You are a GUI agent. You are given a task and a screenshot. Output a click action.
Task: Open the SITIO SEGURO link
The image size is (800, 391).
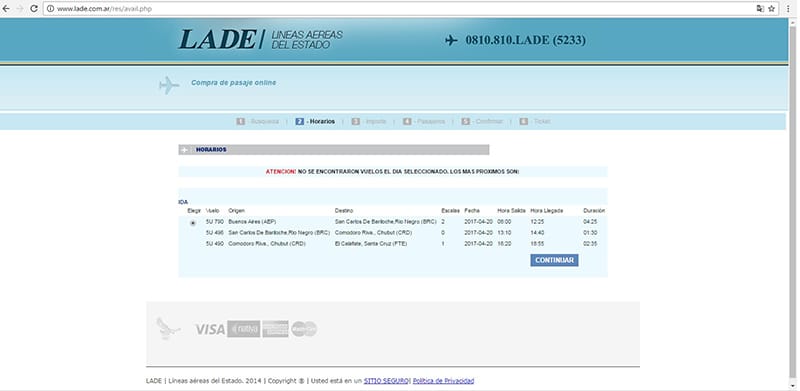coord(386,381)
